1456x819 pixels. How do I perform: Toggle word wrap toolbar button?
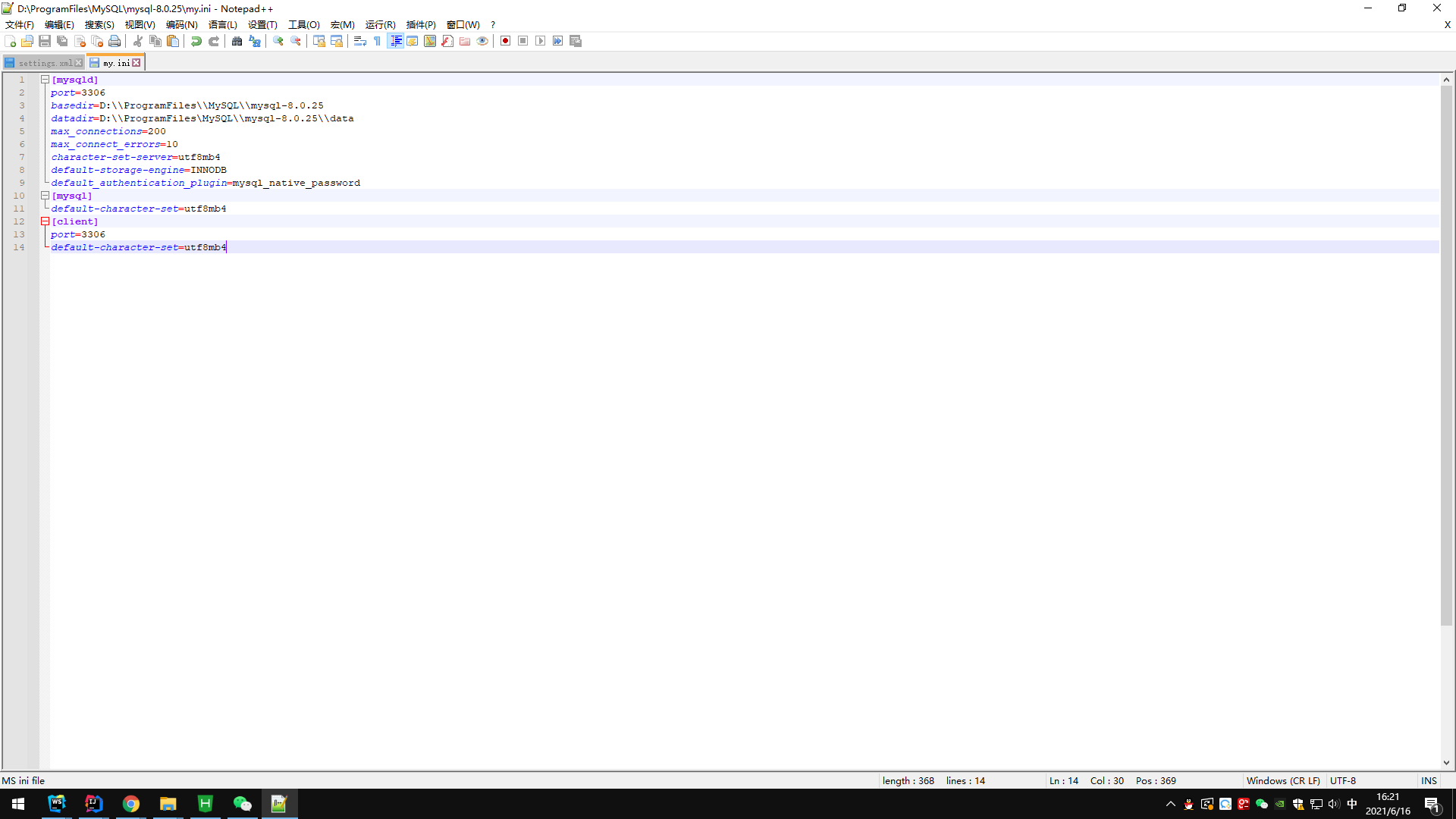point(360,41)
